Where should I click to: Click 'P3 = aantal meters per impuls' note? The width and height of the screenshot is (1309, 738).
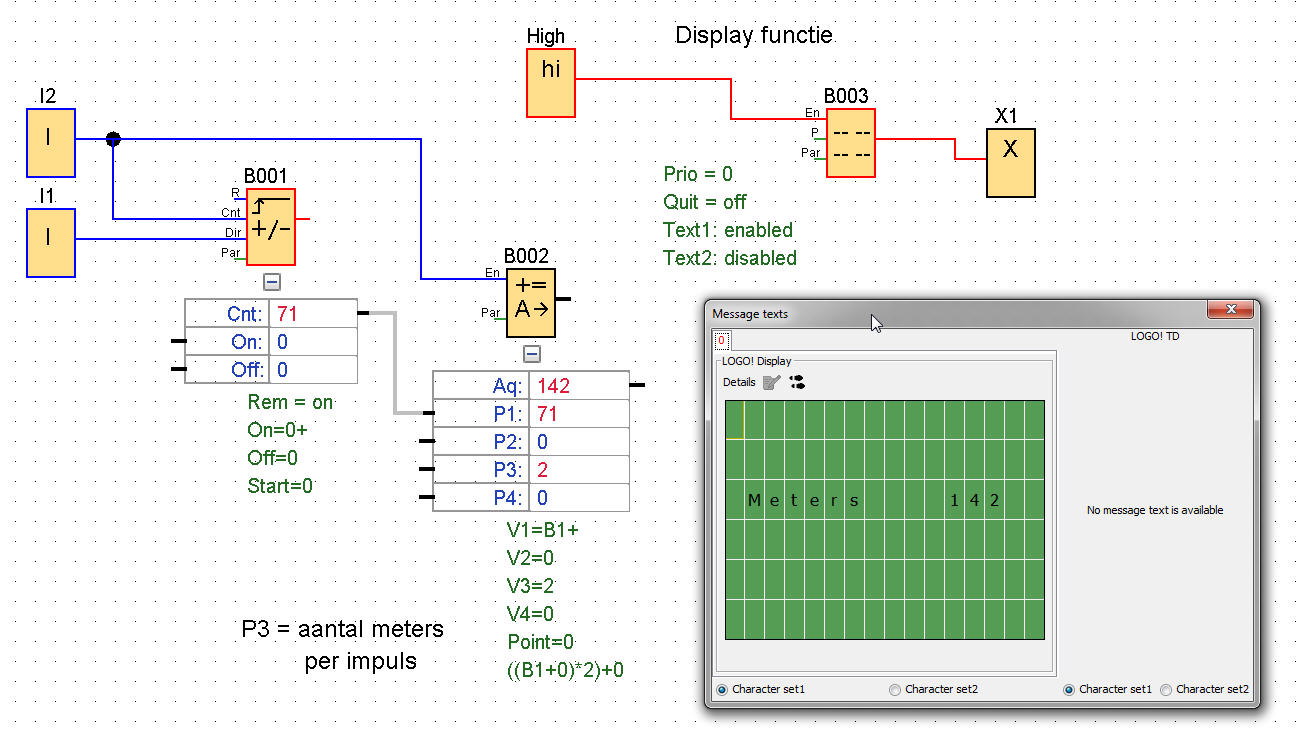(x=343, y=645)
